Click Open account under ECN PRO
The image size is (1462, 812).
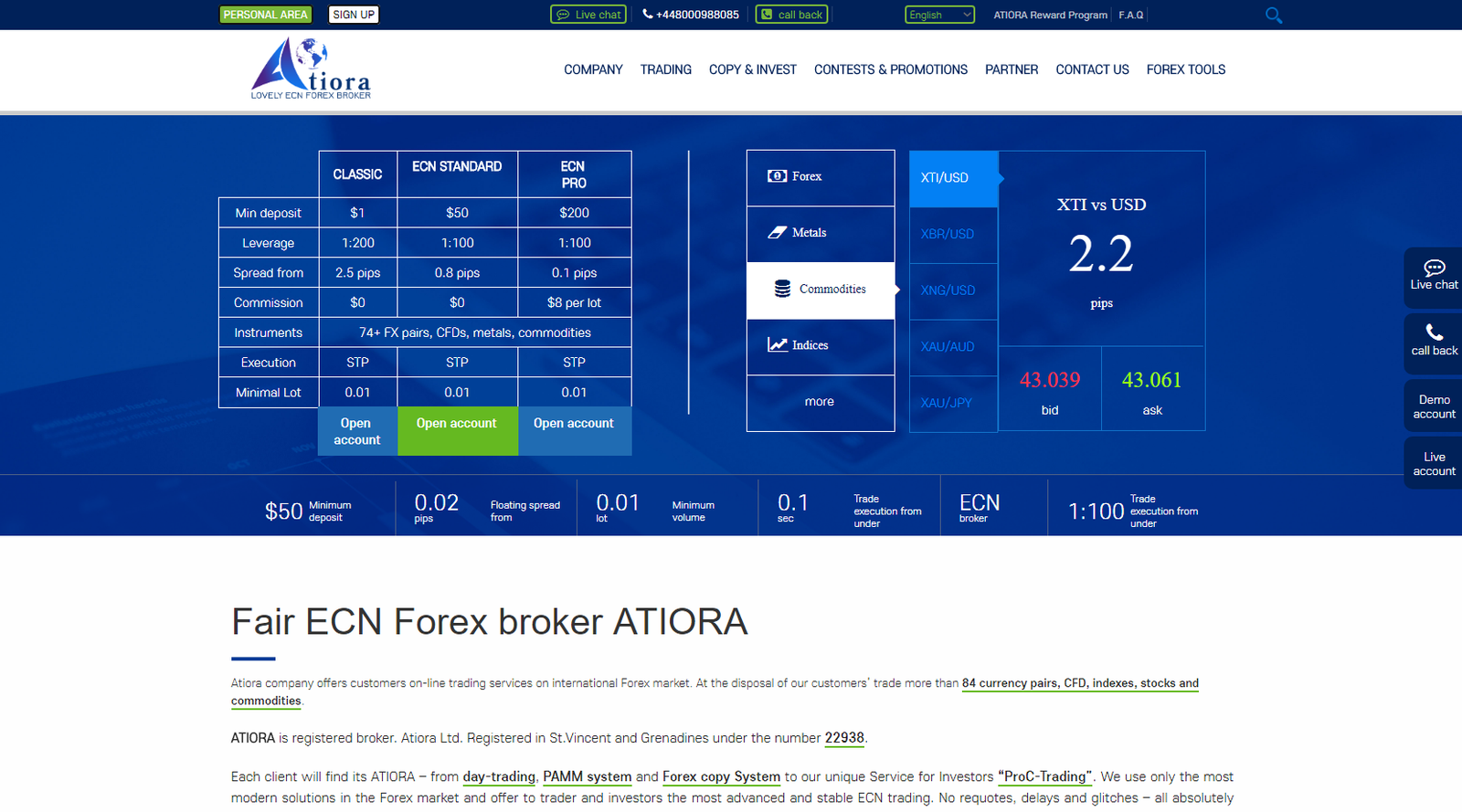(575, 431)
